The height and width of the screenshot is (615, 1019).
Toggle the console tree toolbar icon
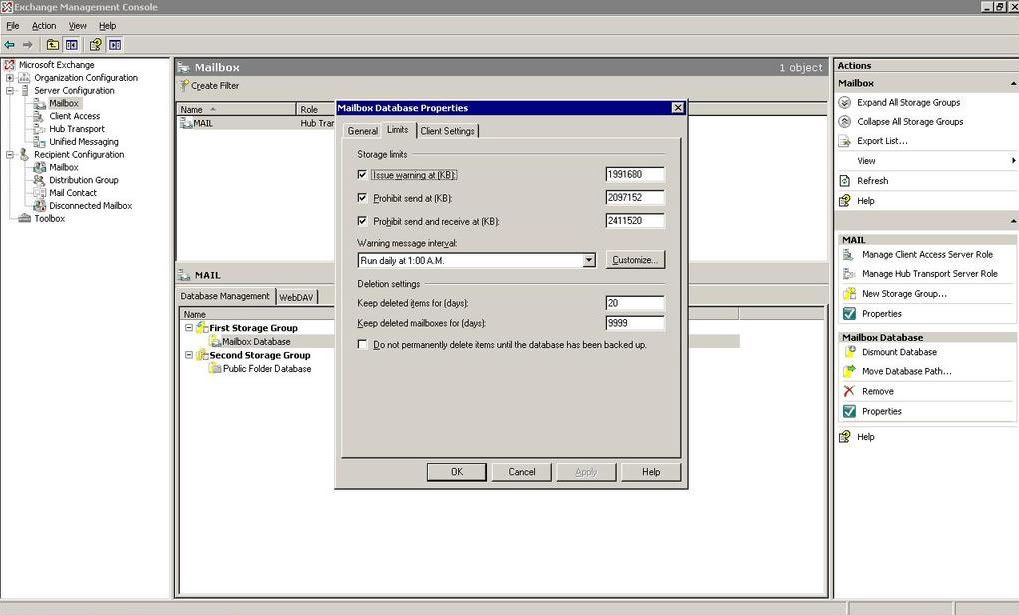tap(71, 45)
